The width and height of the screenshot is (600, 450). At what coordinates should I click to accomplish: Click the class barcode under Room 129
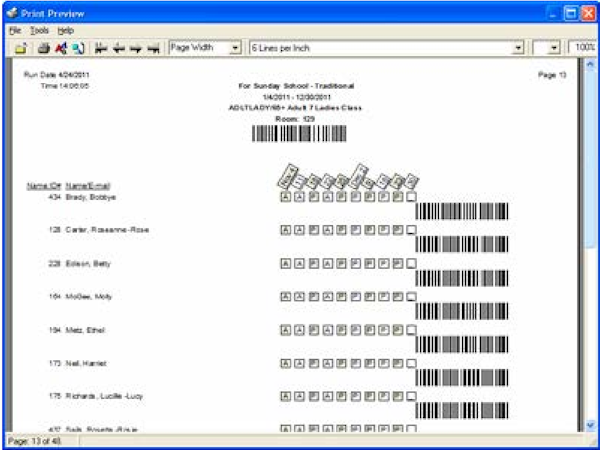299,134
